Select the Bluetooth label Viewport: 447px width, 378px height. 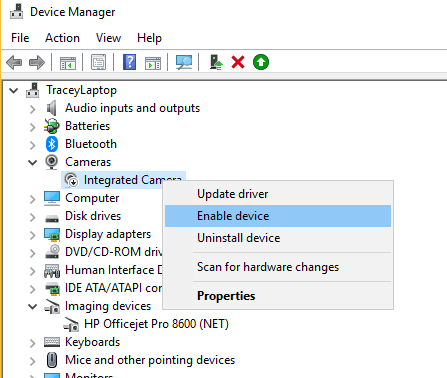[91, 144]
